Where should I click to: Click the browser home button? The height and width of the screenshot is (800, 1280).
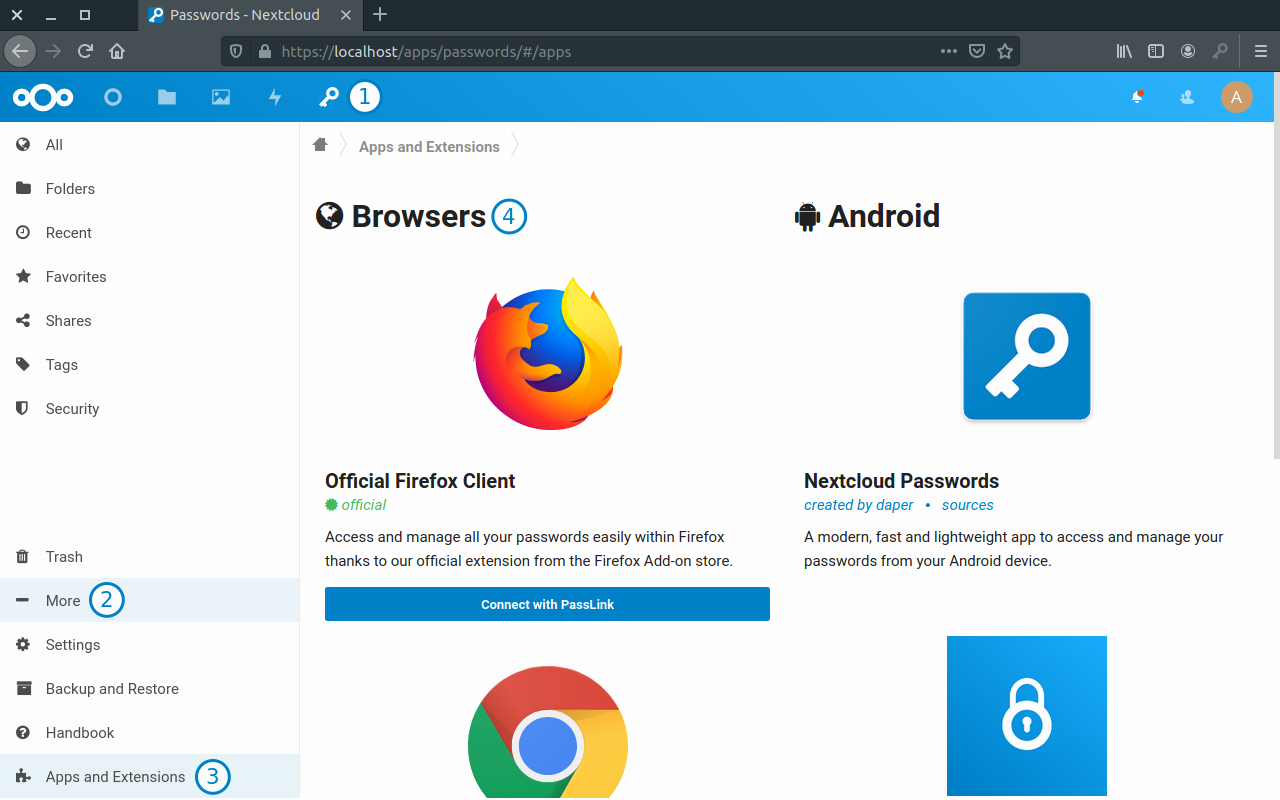tap(117, 51)
